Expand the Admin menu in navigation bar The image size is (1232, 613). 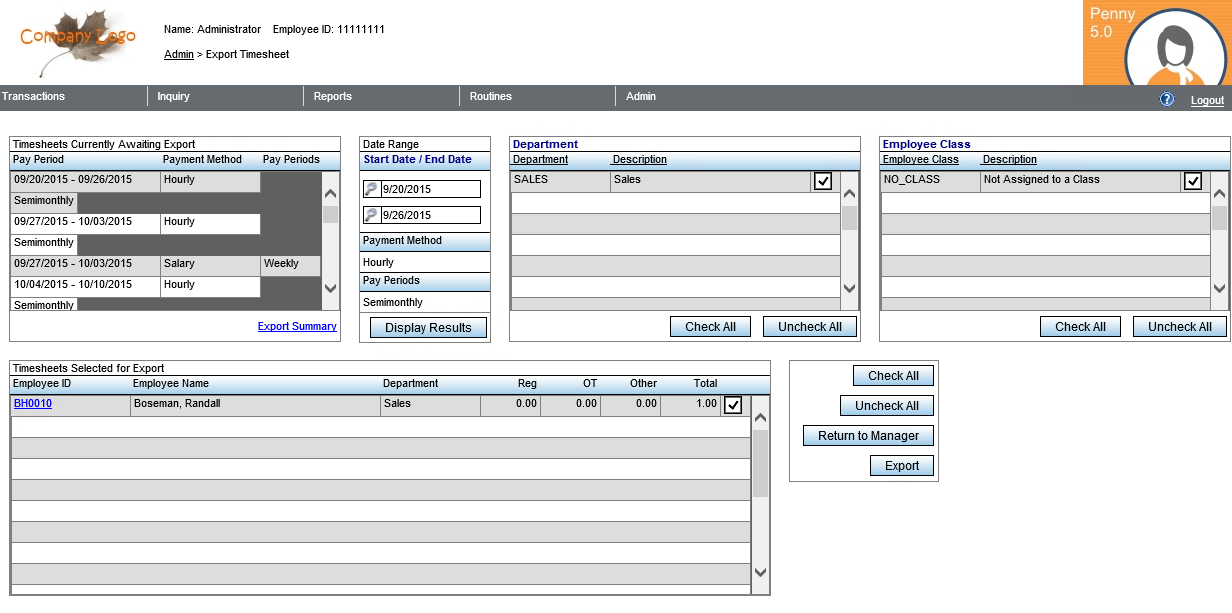tap(641, 97)
